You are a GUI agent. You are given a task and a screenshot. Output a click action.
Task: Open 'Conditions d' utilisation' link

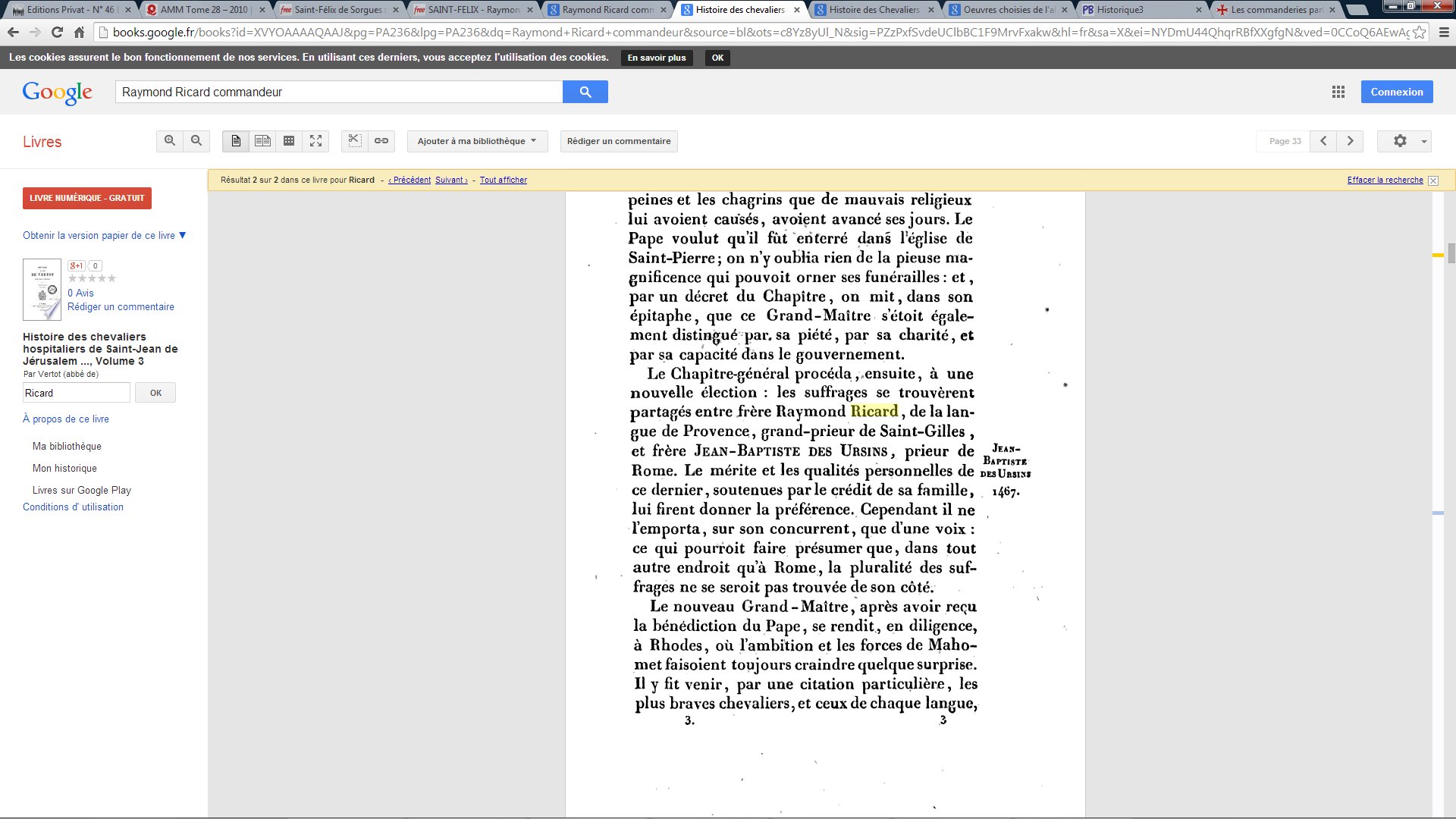(73, 507)
